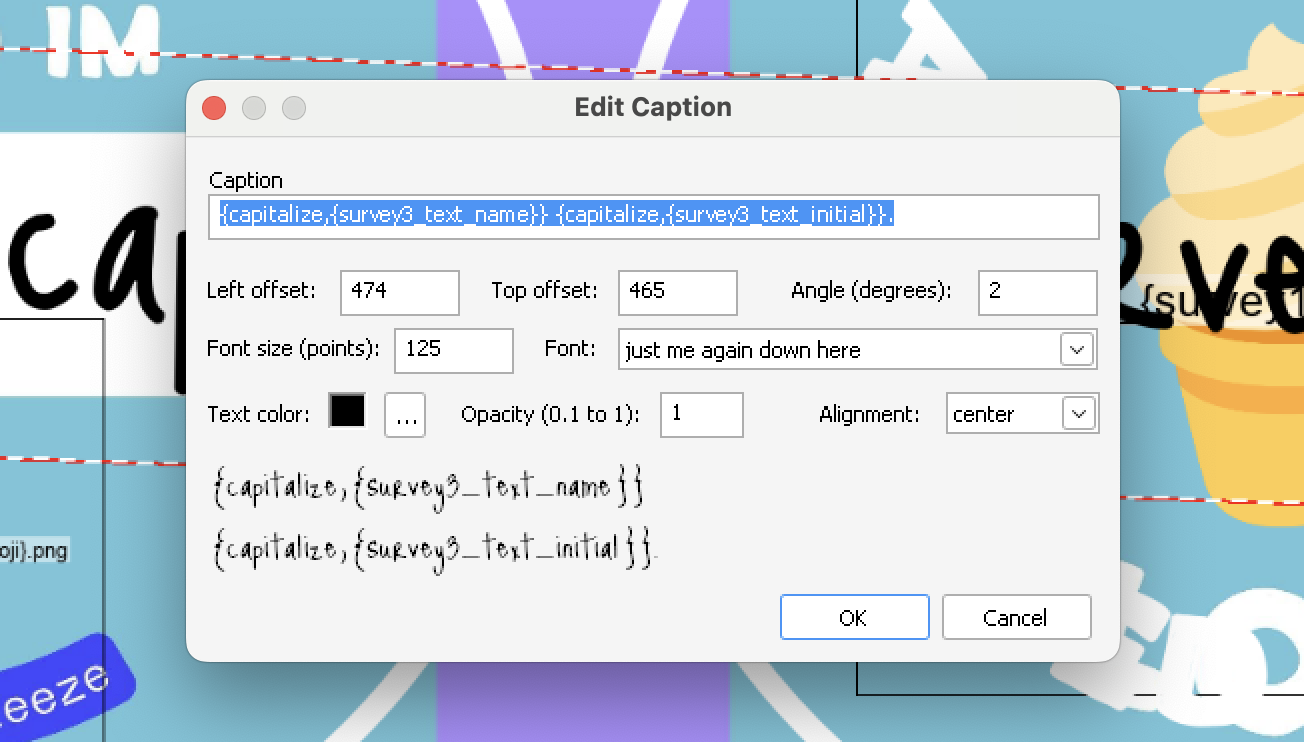The width and height of the screenshot is (1304, 742).
Task: Expand the Font dropdown list
Action: coord(1077,350)
